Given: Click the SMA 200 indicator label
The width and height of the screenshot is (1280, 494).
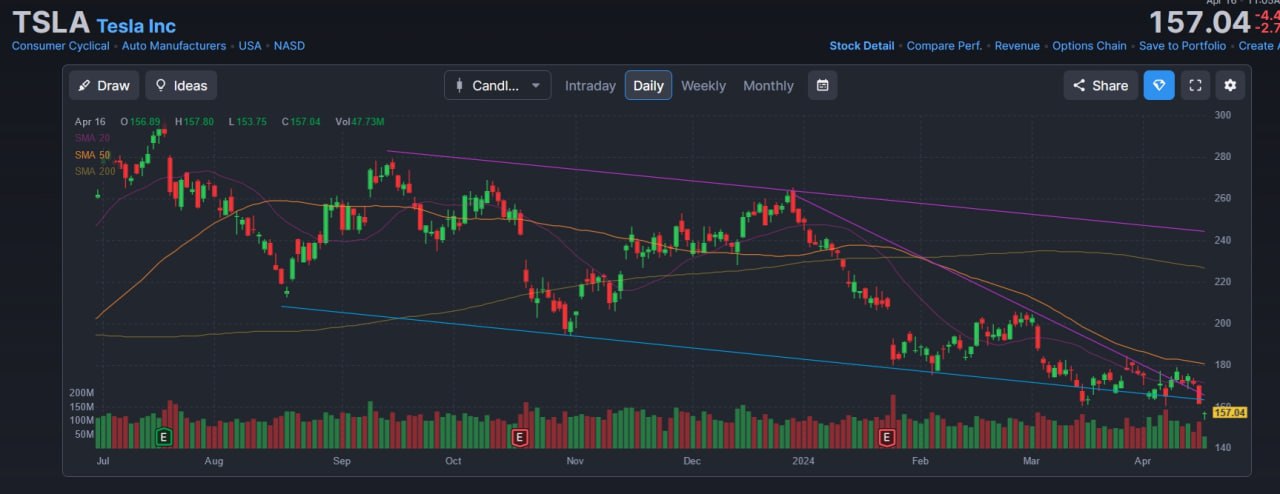Looking at the screenshot, I should point(95,171).
